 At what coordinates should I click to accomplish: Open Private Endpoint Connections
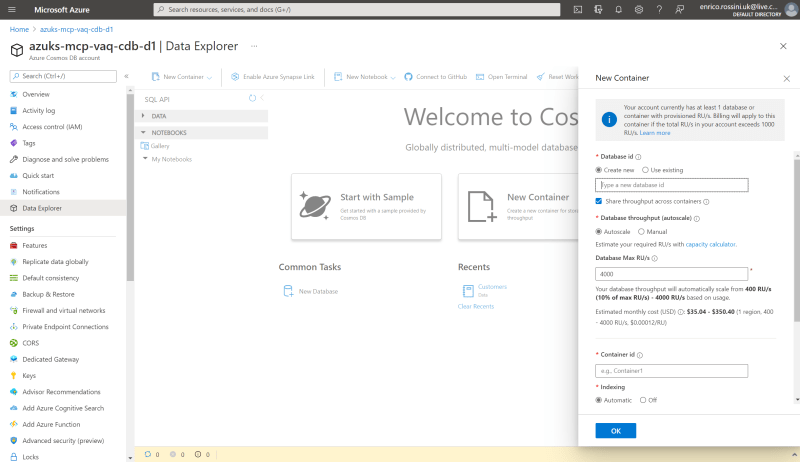[63, 327]
